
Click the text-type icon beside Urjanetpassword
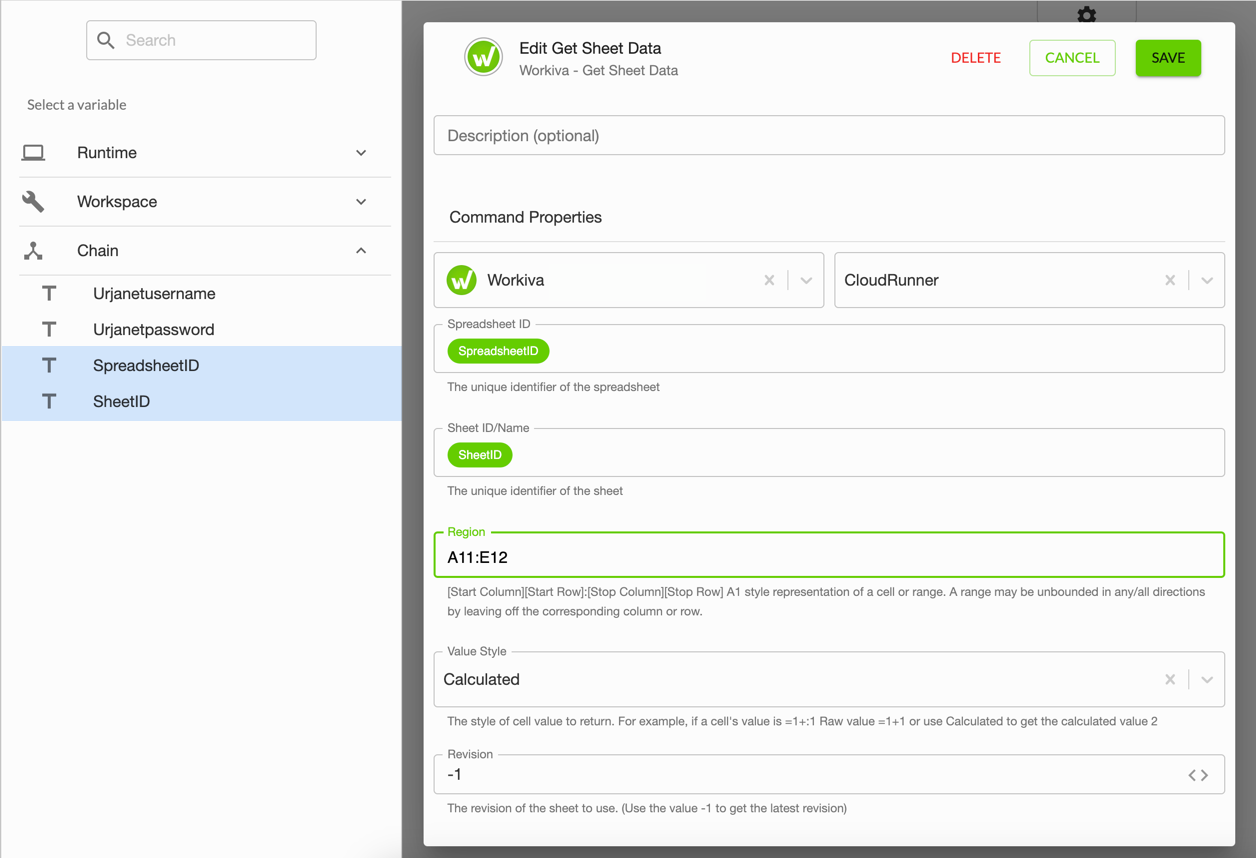tap(49, 330)
